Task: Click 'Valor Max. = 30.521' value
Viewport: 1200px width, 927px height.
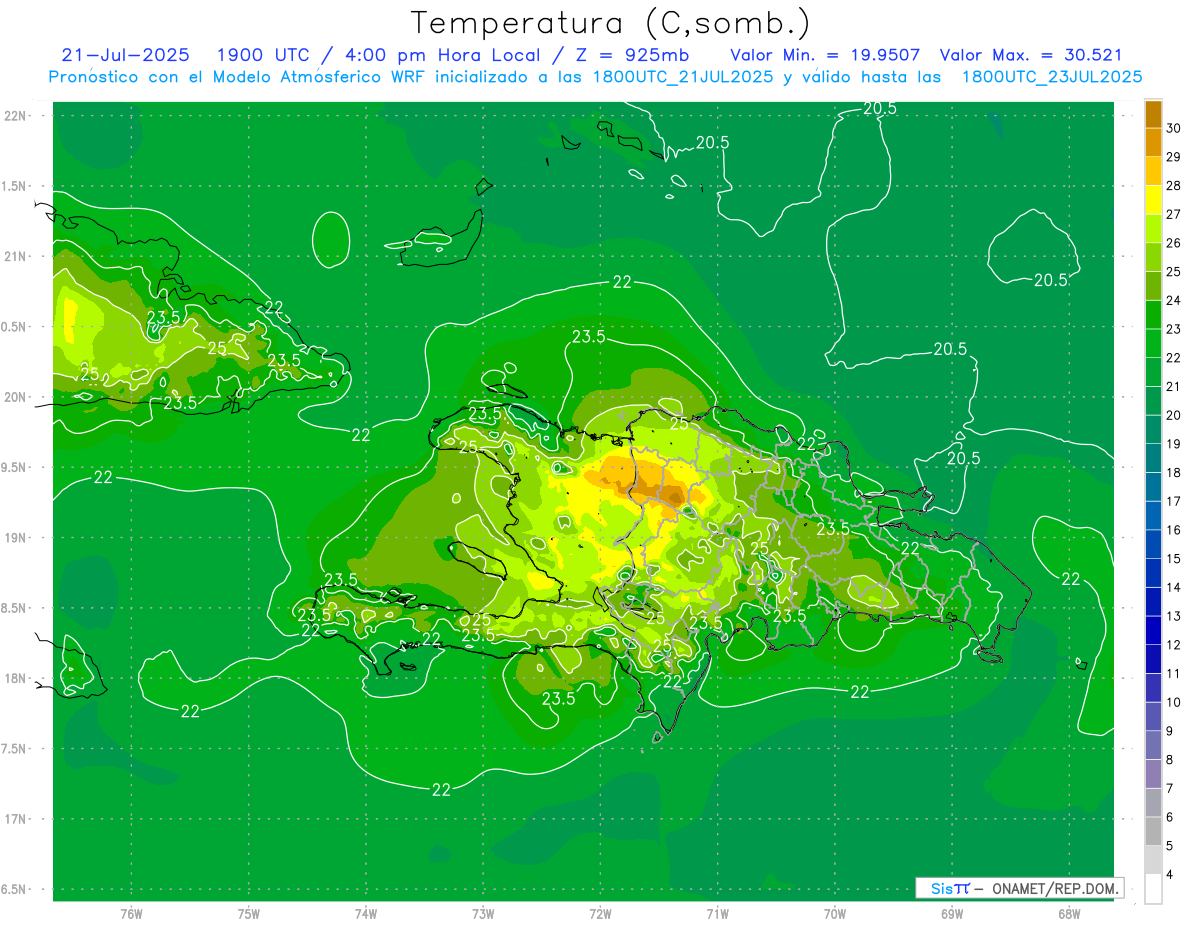Action: tap(1031, 56)
